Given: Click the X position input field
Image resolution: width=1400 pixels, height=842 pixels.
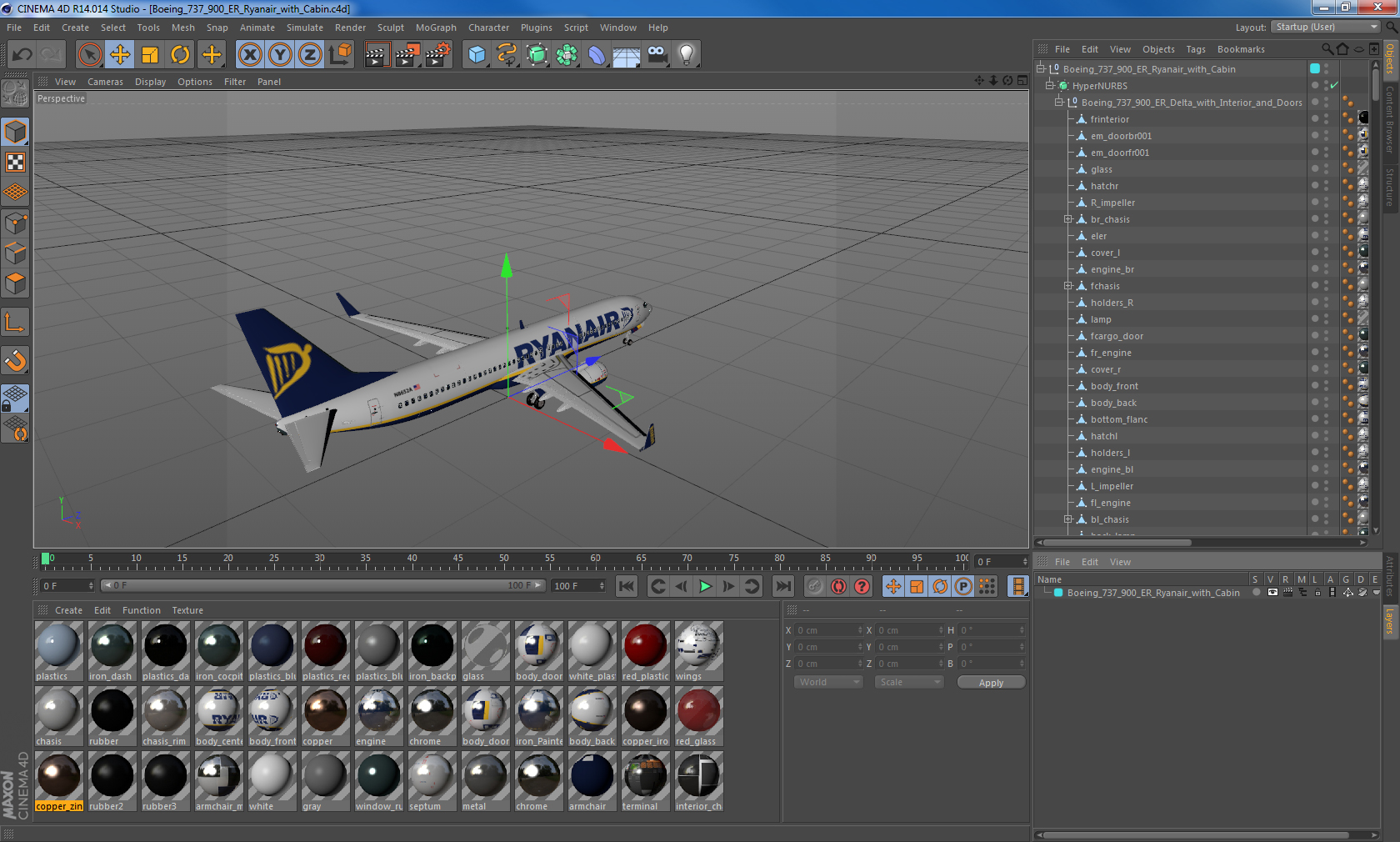Looking at the screenshot, I should tap(830, 630).
